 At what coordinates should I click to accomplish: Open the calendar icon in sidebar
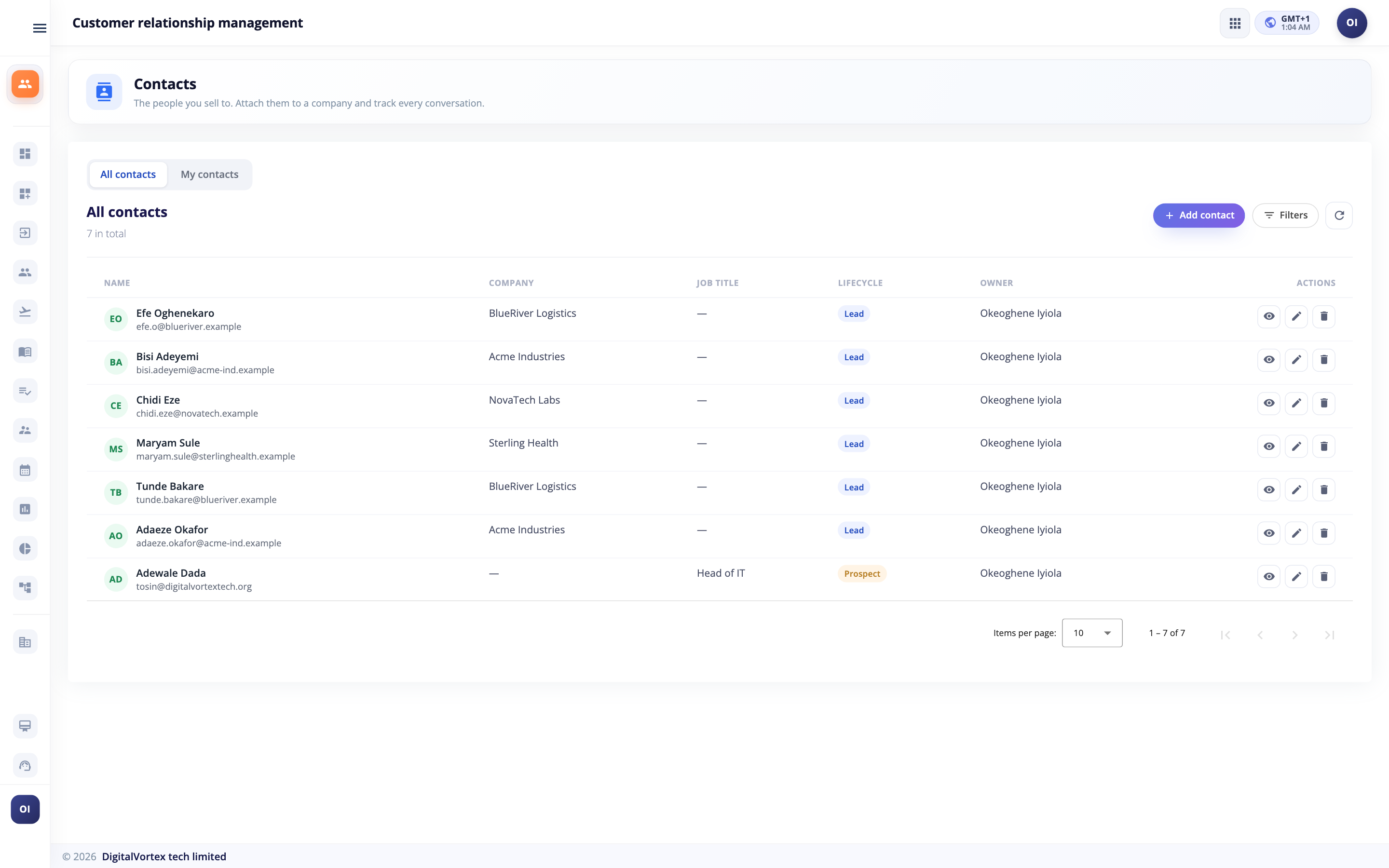(25, 470)
